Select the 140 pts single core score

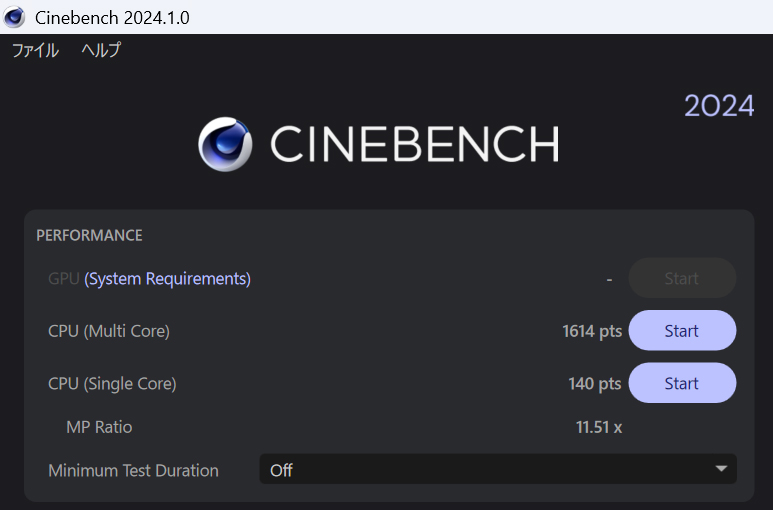[x=595, y=384]
